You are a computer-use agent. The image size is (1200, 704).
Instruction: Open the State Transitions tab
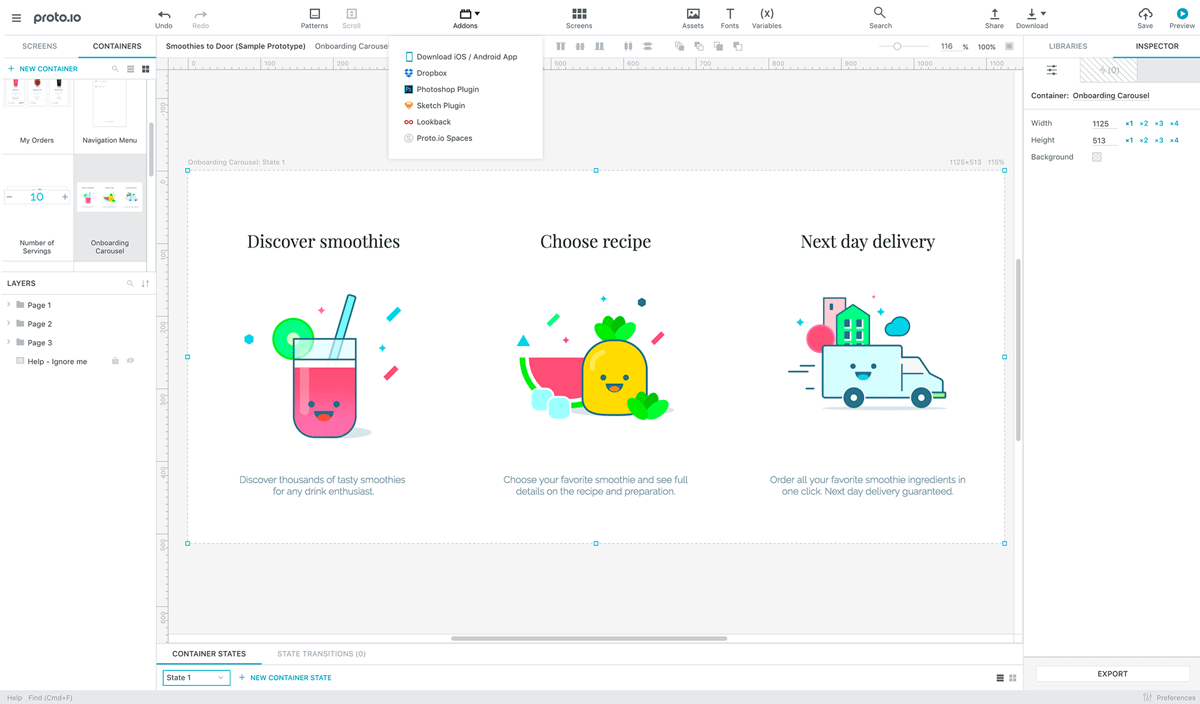pyautogui.click(x=321, y=653)
